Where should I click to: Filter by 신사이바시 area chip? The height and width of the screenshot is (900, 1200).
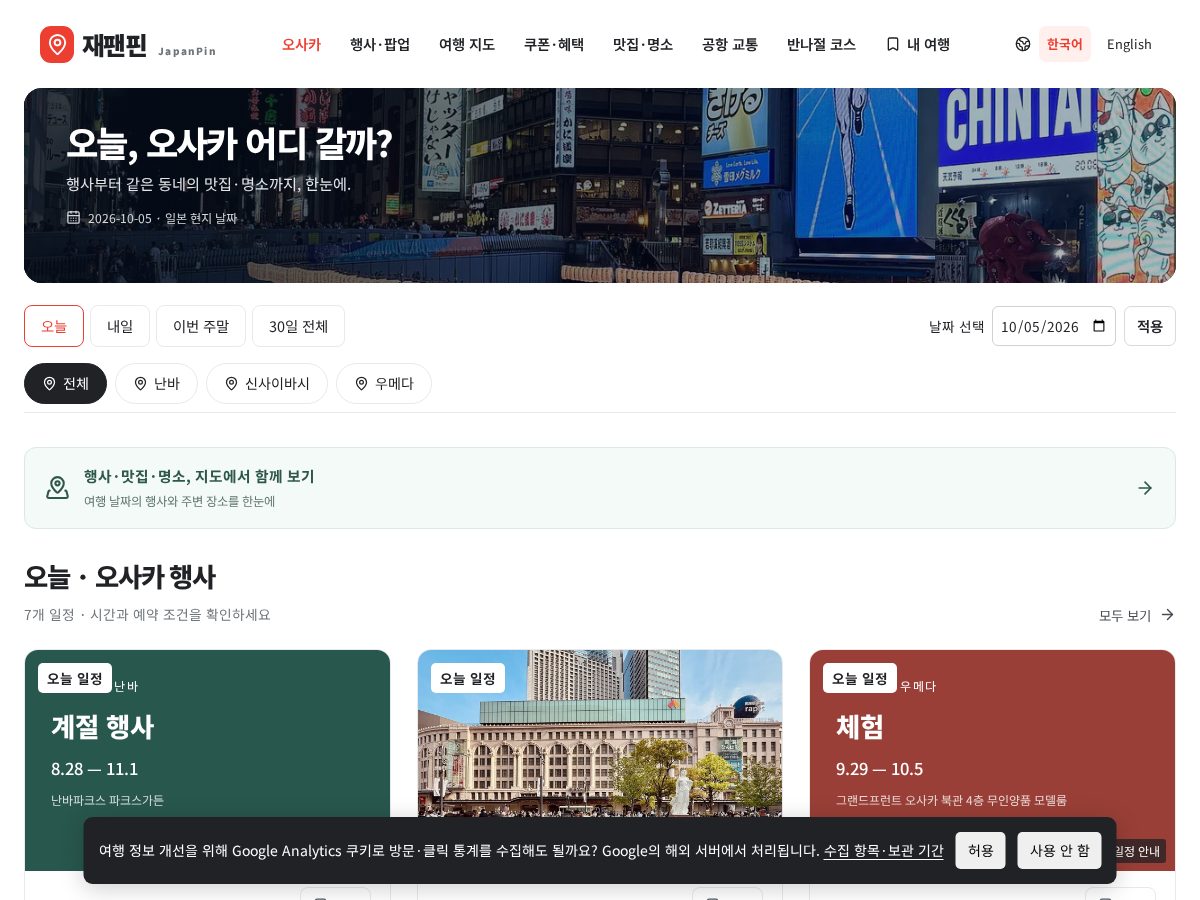267,383
